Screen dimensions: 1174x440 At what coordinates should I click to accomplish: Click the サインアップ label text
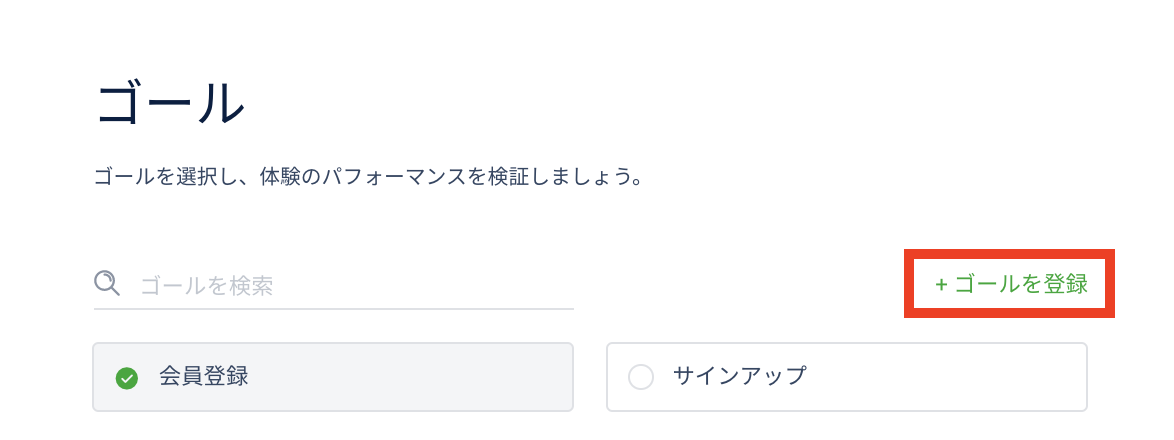pyautogui.click(x=739, y=376)
